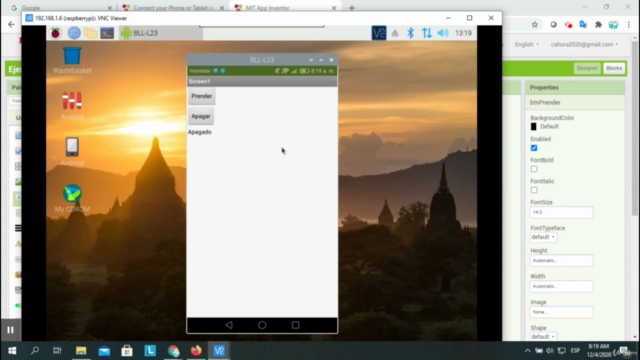The height and width of the screenshot is (360, 640).
Task: Open the volume speaker icon in Pi panel
Action: click(x=443, y=33)
